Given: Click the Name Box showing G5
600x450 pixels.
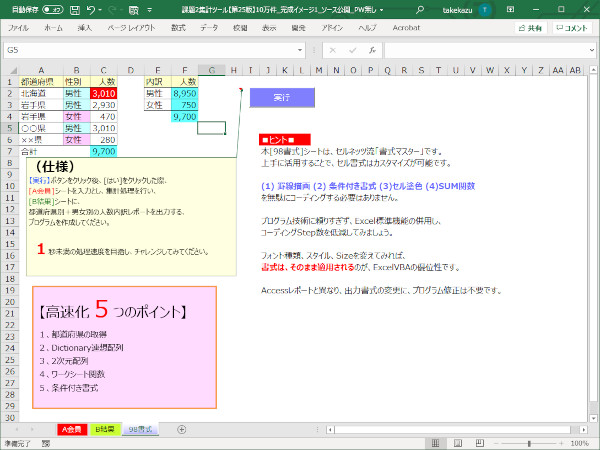Looking at the screenshot, I should coord(149,50).
